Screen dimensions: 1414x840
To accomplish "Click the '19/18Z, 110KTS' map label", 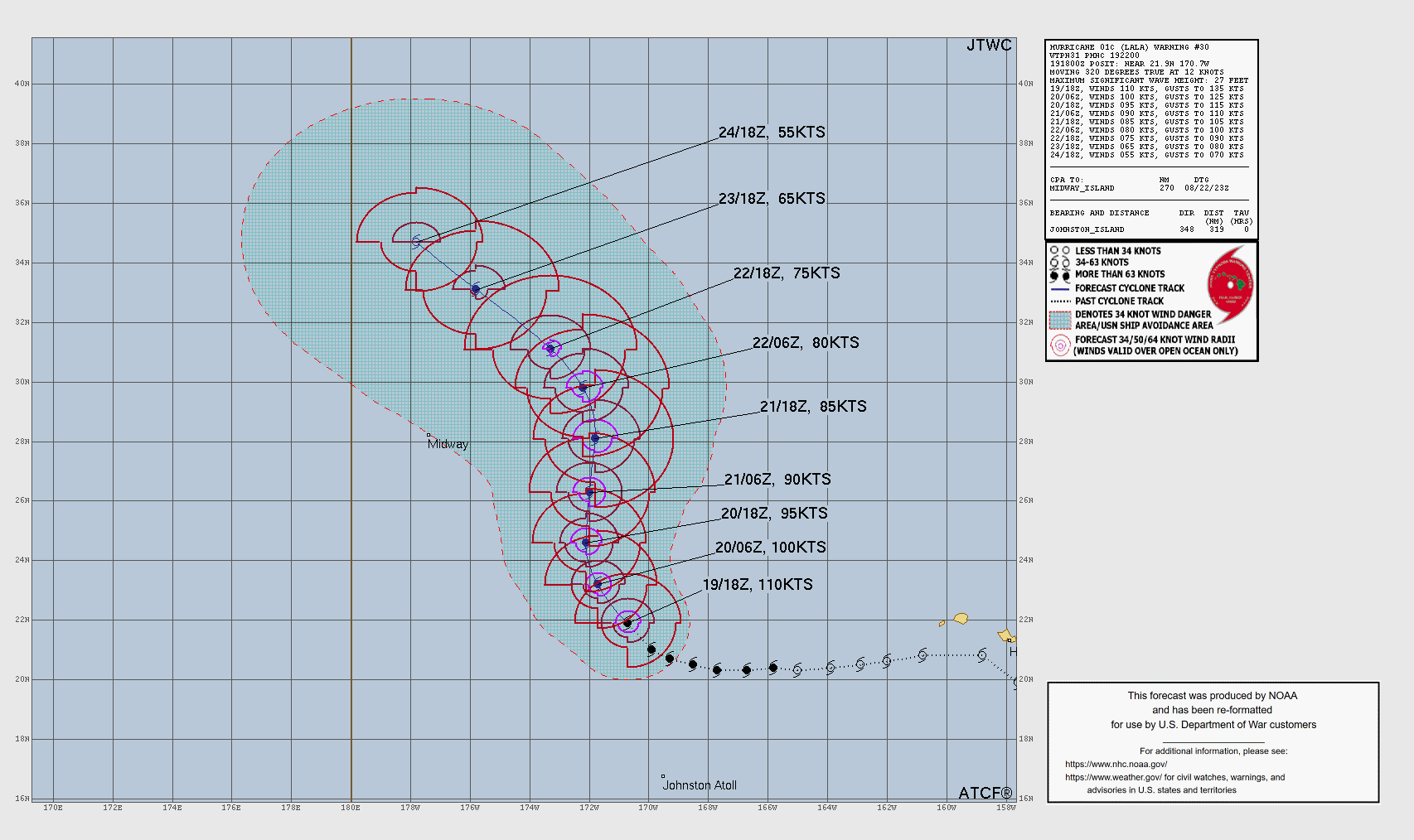I will pyautogui.click(x=758, y=585).
